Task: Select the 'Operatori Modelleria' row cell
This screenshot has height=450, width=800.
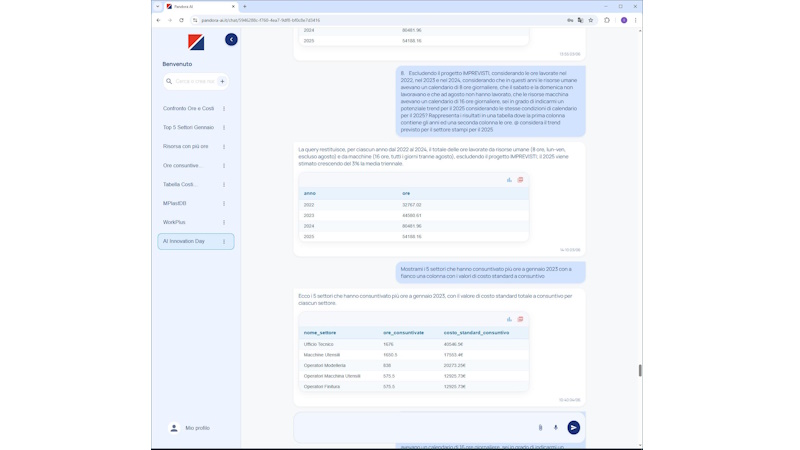Action: tap(324, 365)
